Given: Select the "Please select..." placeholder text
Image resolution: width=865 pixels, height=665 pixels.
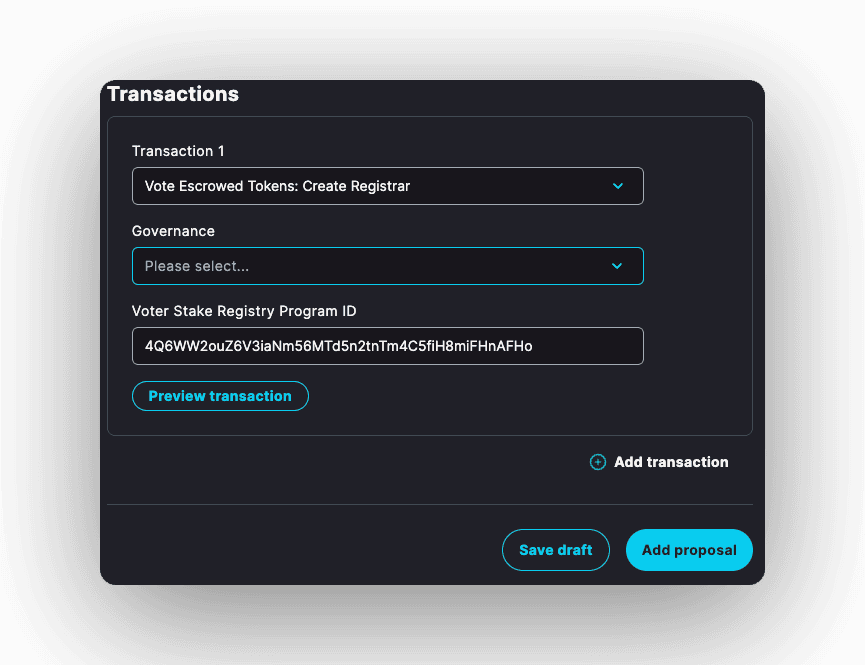Looking at the screenshot, I should 197,266.
